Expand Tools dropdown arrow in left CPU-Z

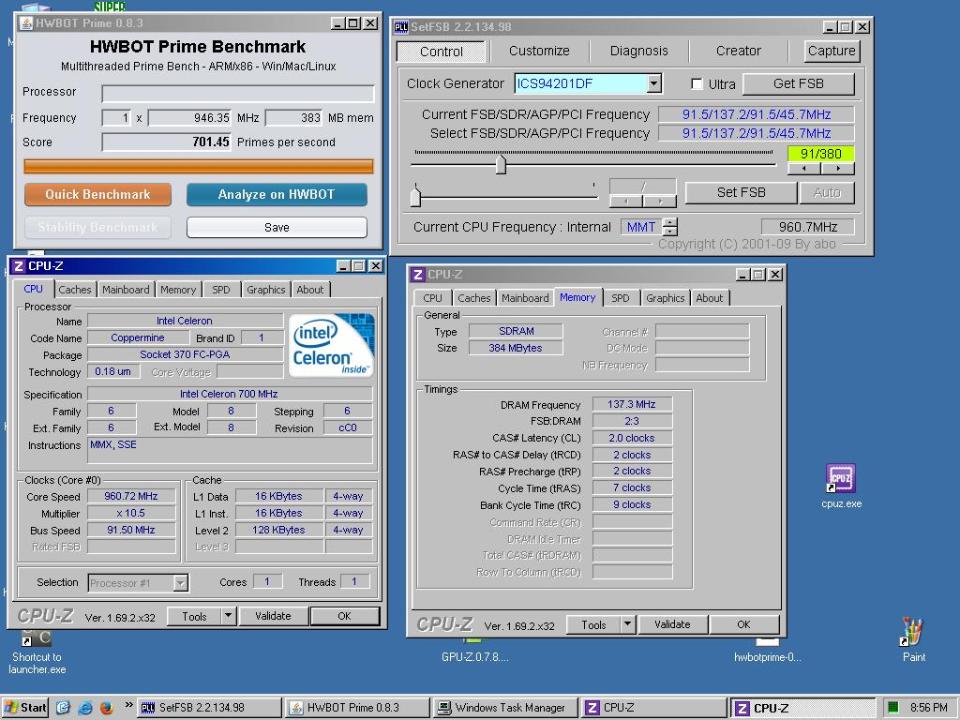click(228, 615)
